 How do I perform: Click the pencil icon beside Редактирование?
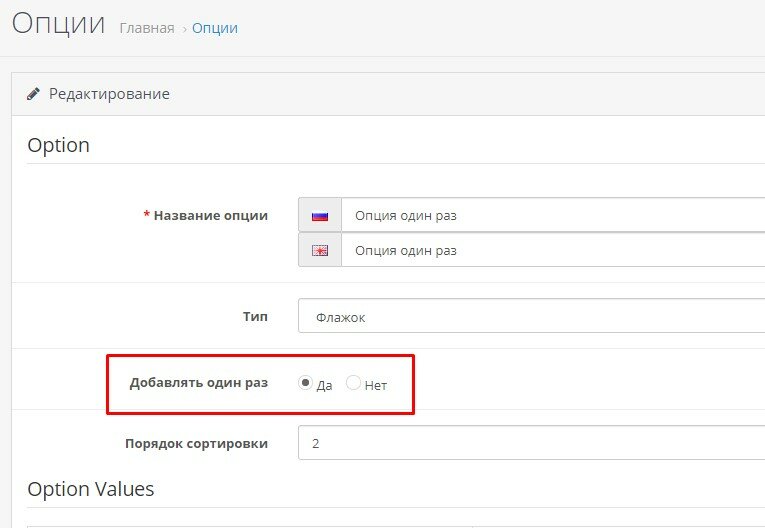(x=33, y=94)
